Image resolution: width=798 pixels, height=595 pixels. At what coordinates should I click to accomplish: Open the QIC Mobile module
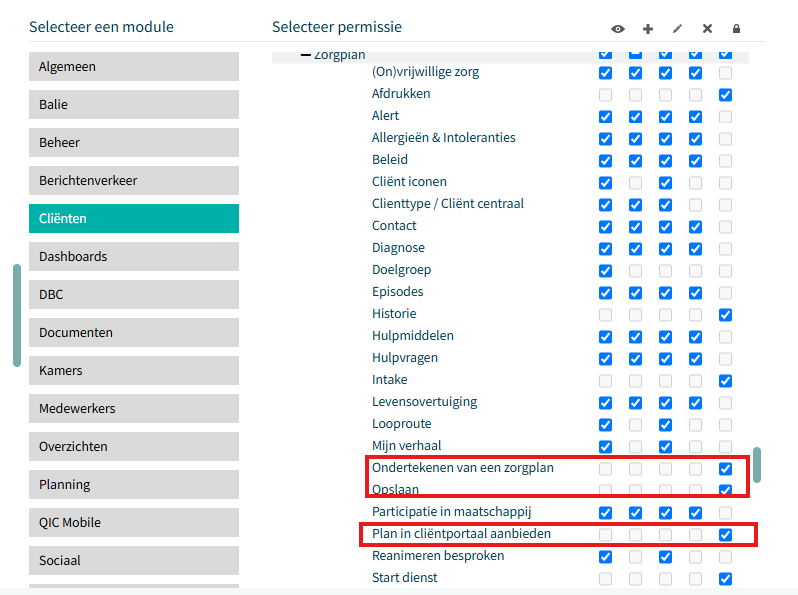pyautogui.click(x=134, y=522)
